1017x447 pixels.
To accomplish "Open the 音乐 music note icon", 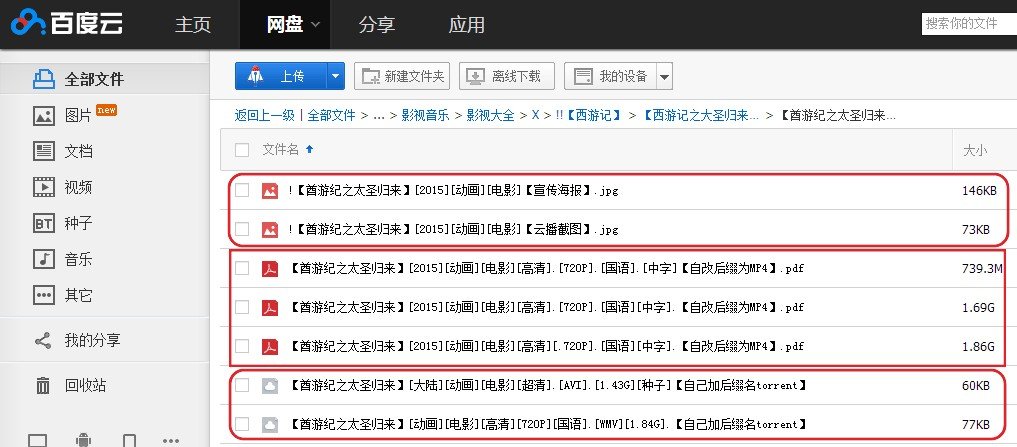I will (x=44, y=260).
